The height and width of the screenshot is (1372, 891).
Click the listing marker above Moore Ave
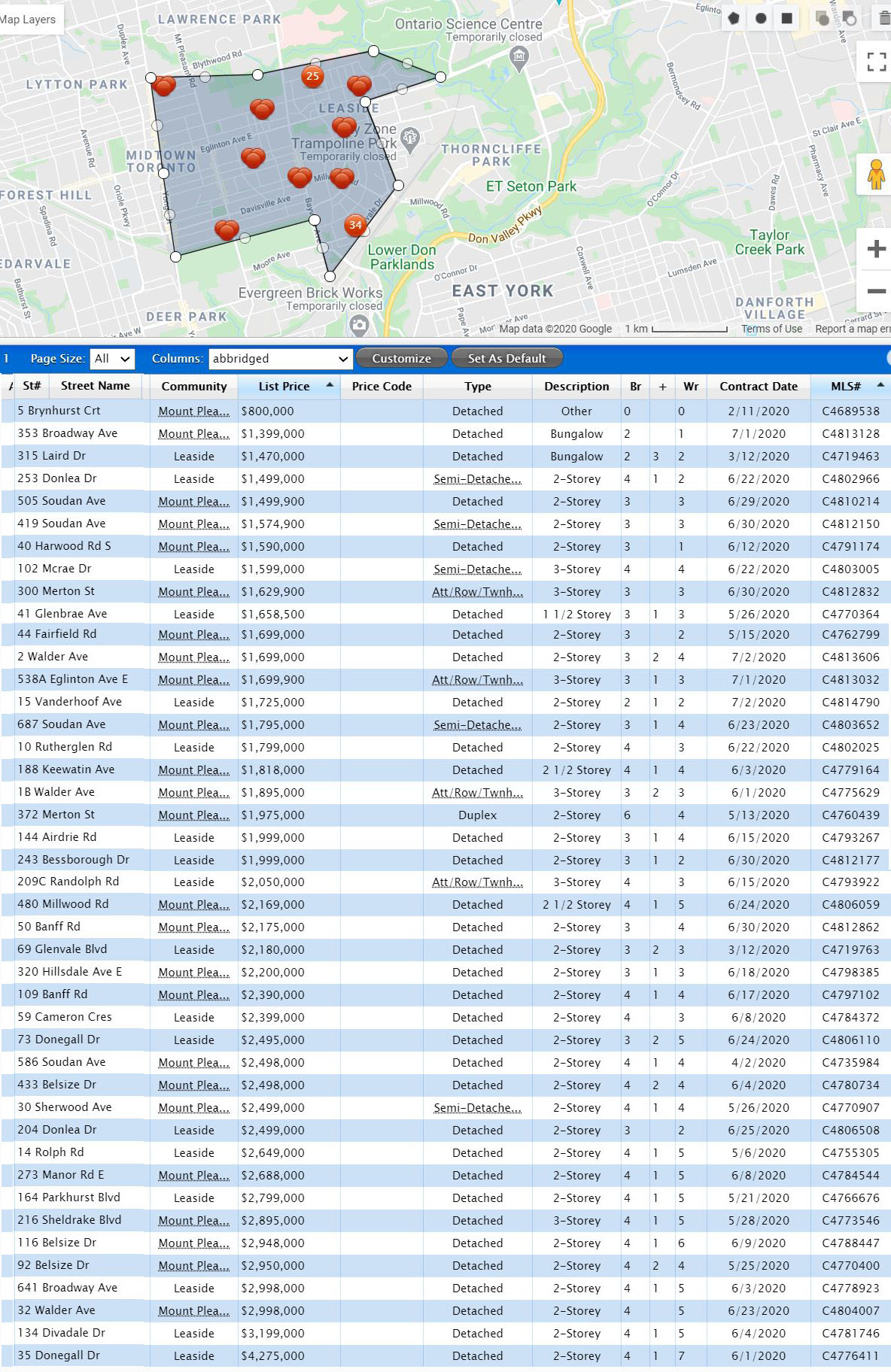[227, 229]
